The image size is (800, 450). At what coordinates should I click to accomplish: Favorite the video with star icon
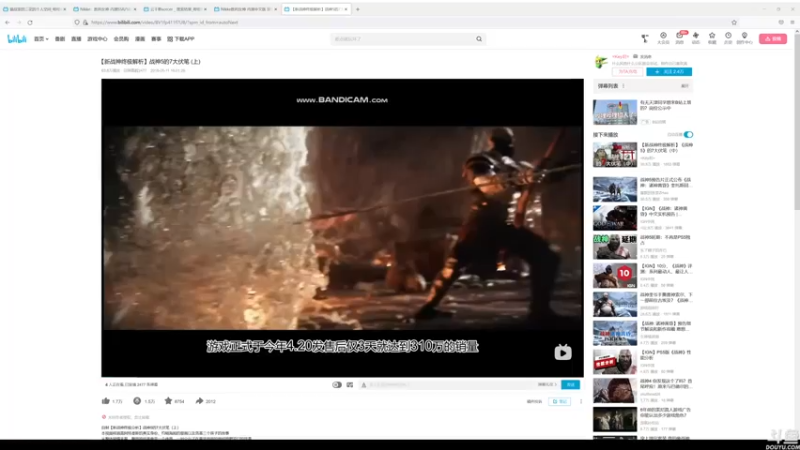(168, 401)
